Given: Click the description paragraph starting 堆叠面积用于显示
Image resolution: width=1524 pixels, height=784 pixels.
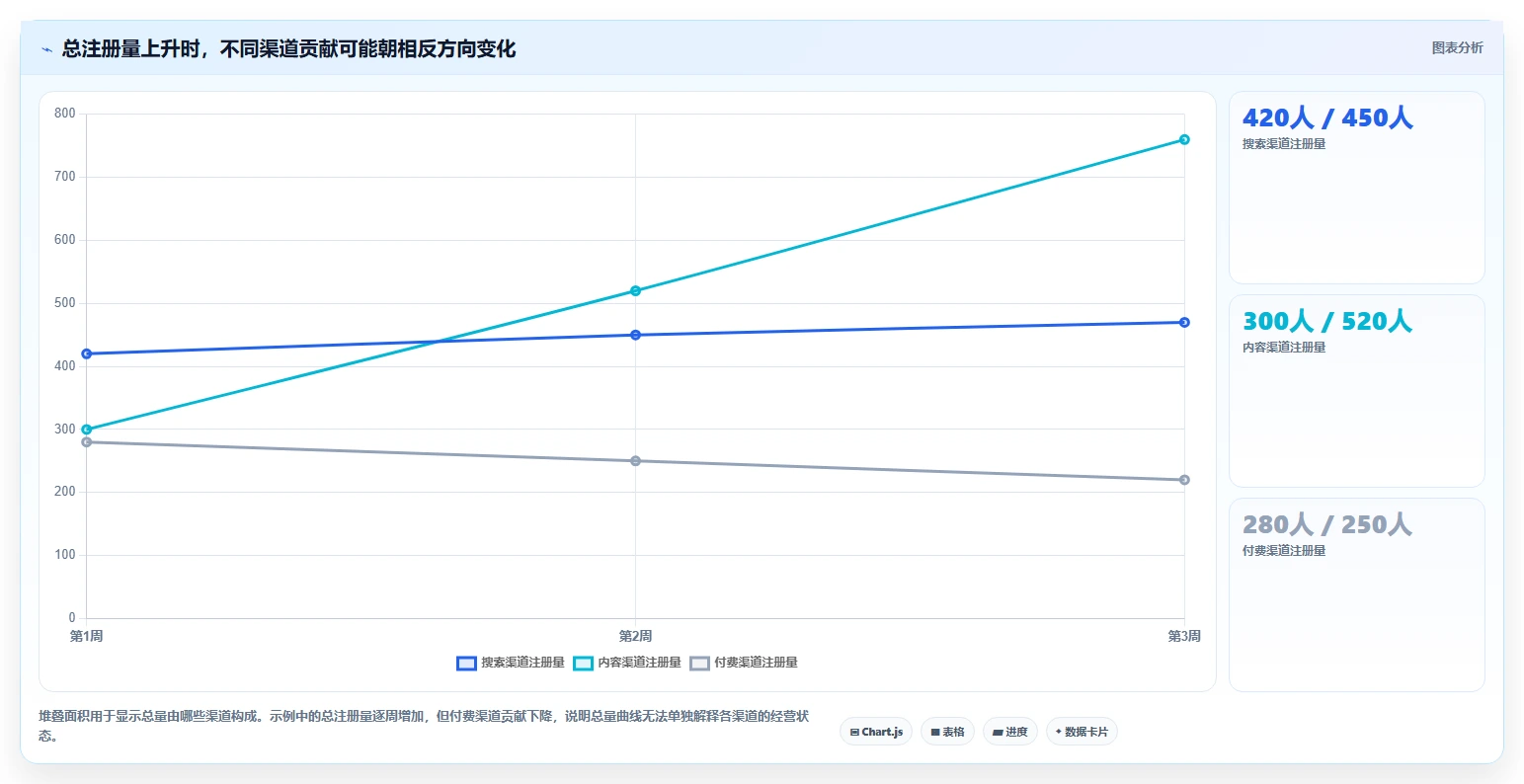Looking at the screenshot, I should 425,726.
